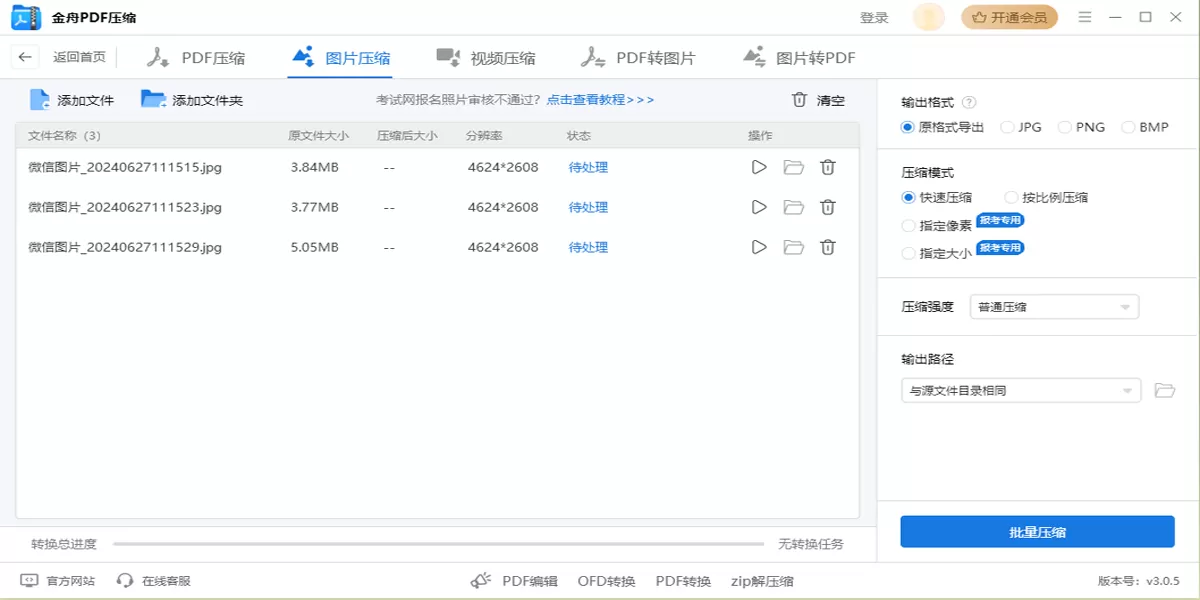Switch to PDF压缩 tab
The image size is (1200, 600).
click(x=196, y=58)
